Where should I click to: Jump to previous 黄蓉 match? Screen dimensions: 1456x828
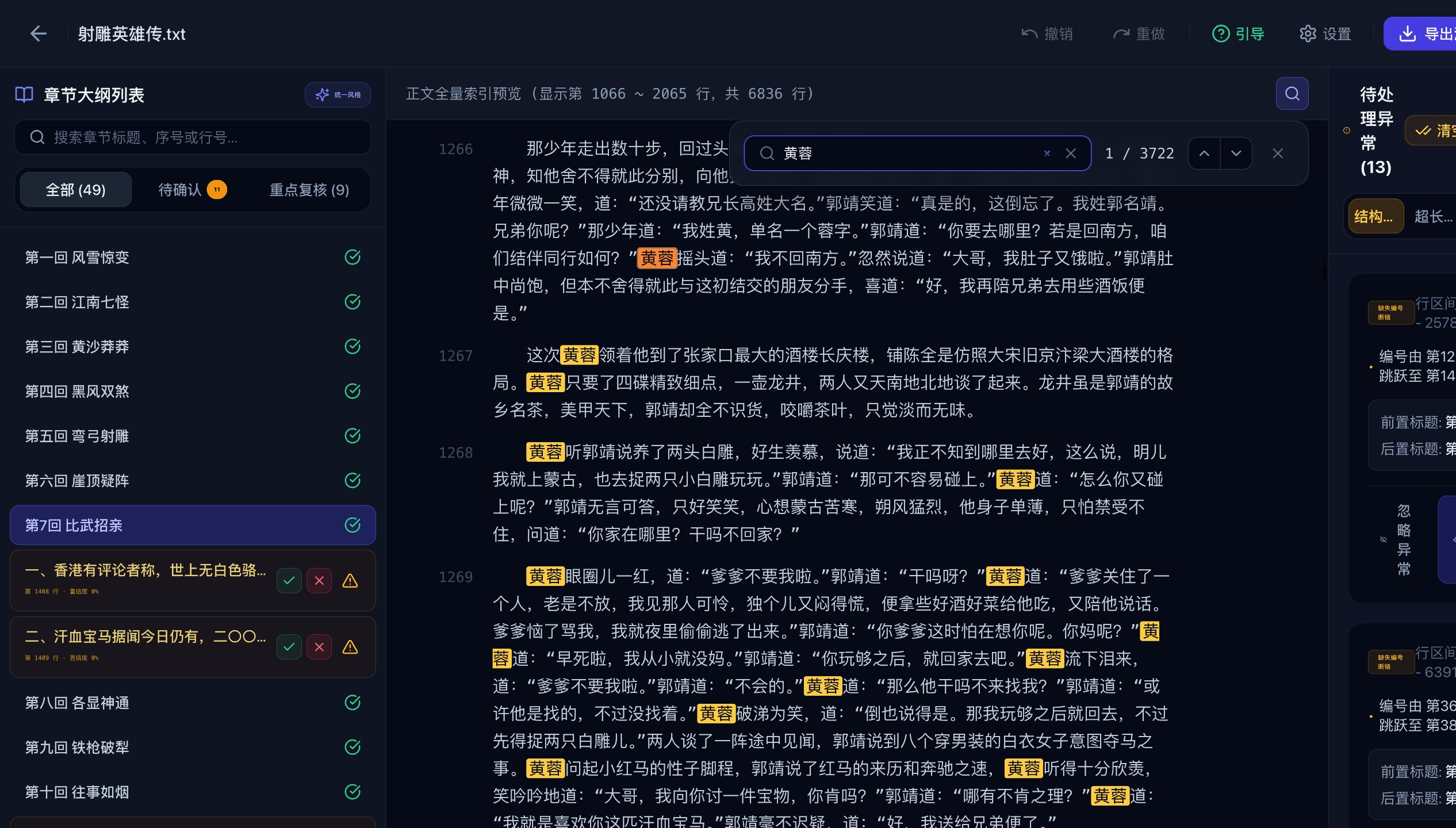point(1204,154)
